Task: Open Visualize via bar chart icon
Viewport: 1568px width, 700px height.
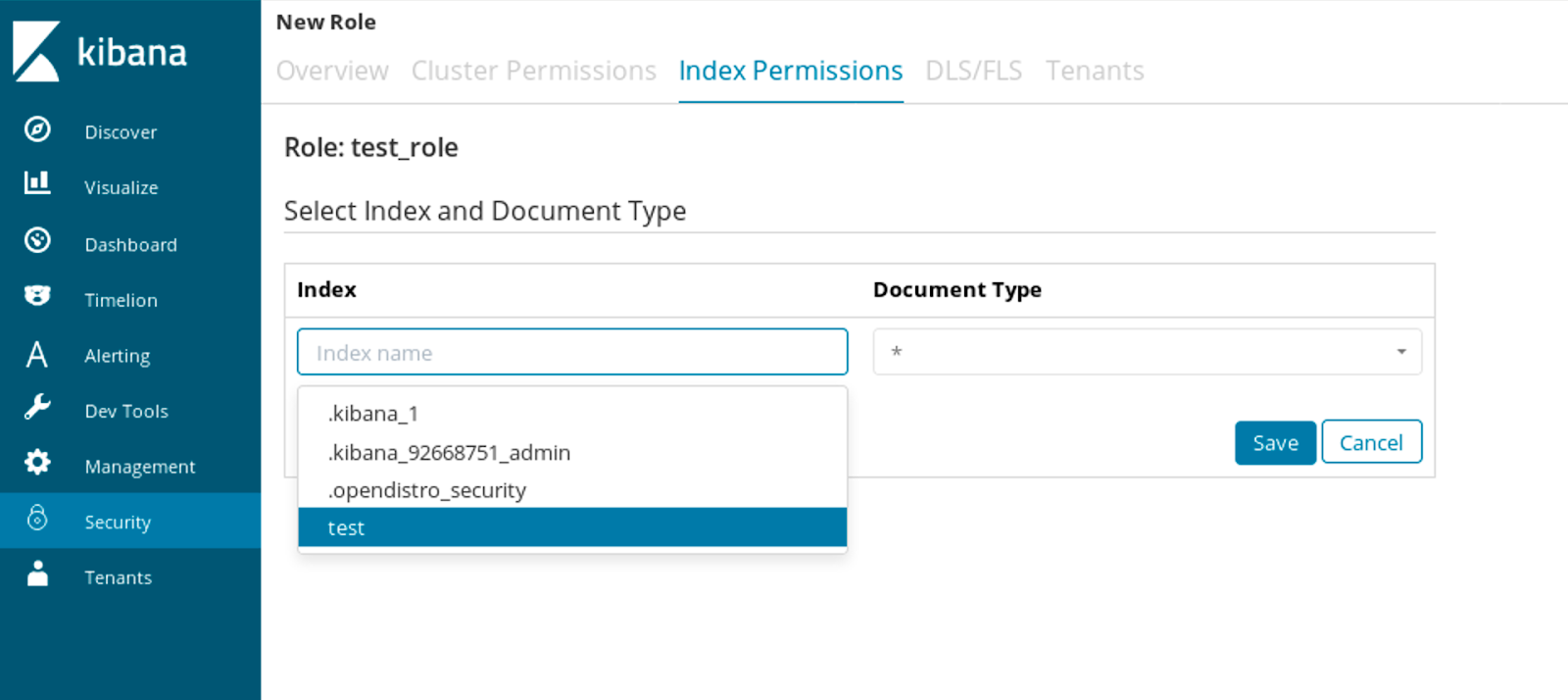Action: click(37, 182)
